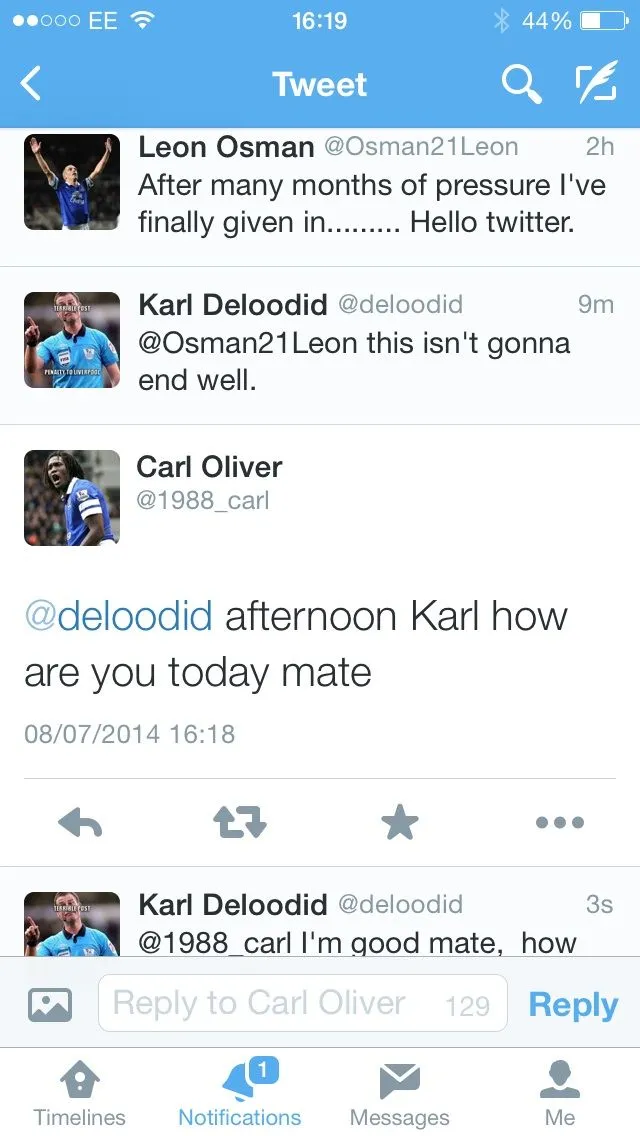The image size is (640, 1136).
Task: Open search with magnifier icon
Action: 520,85
